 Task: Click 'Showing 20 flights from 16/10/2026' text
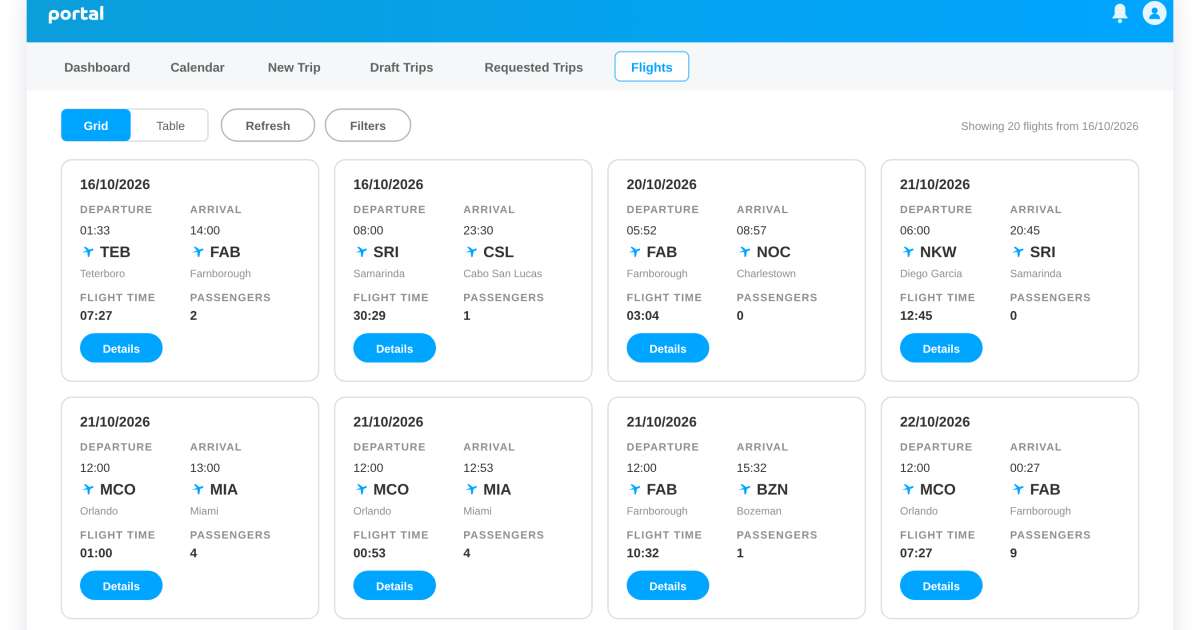[x=1049, y=126]
